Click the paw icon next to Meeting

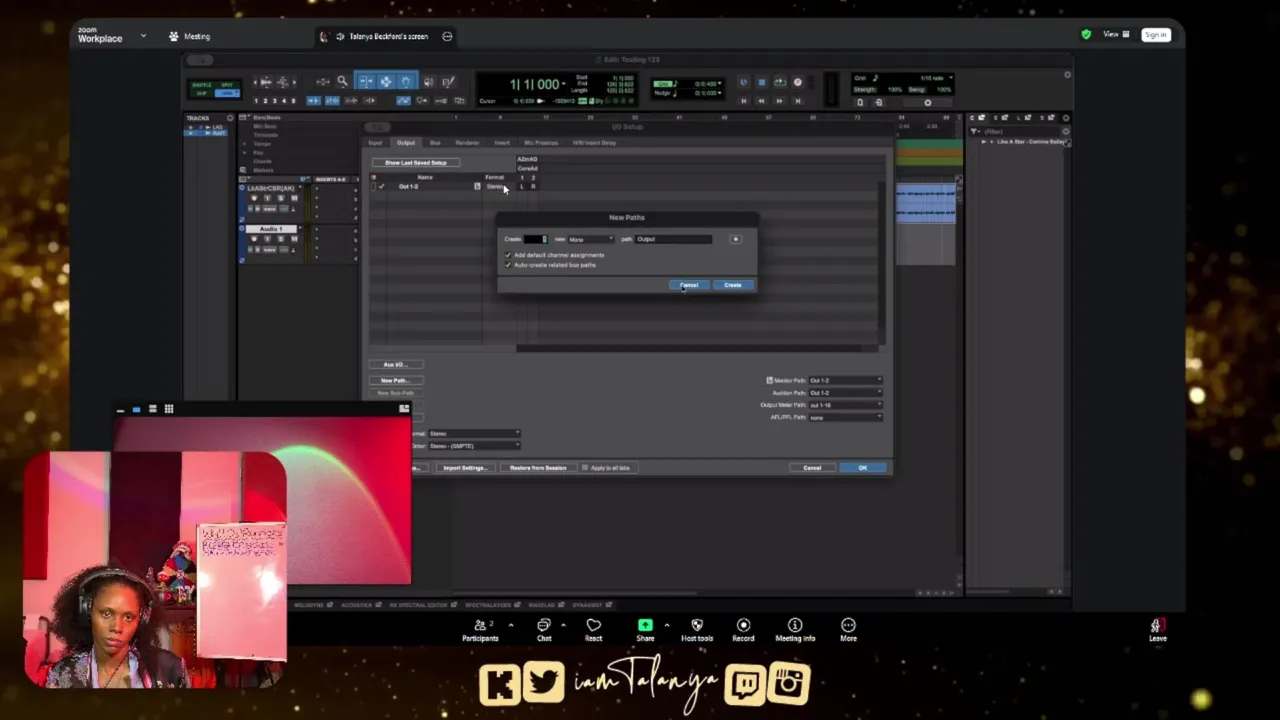point(174,36)
